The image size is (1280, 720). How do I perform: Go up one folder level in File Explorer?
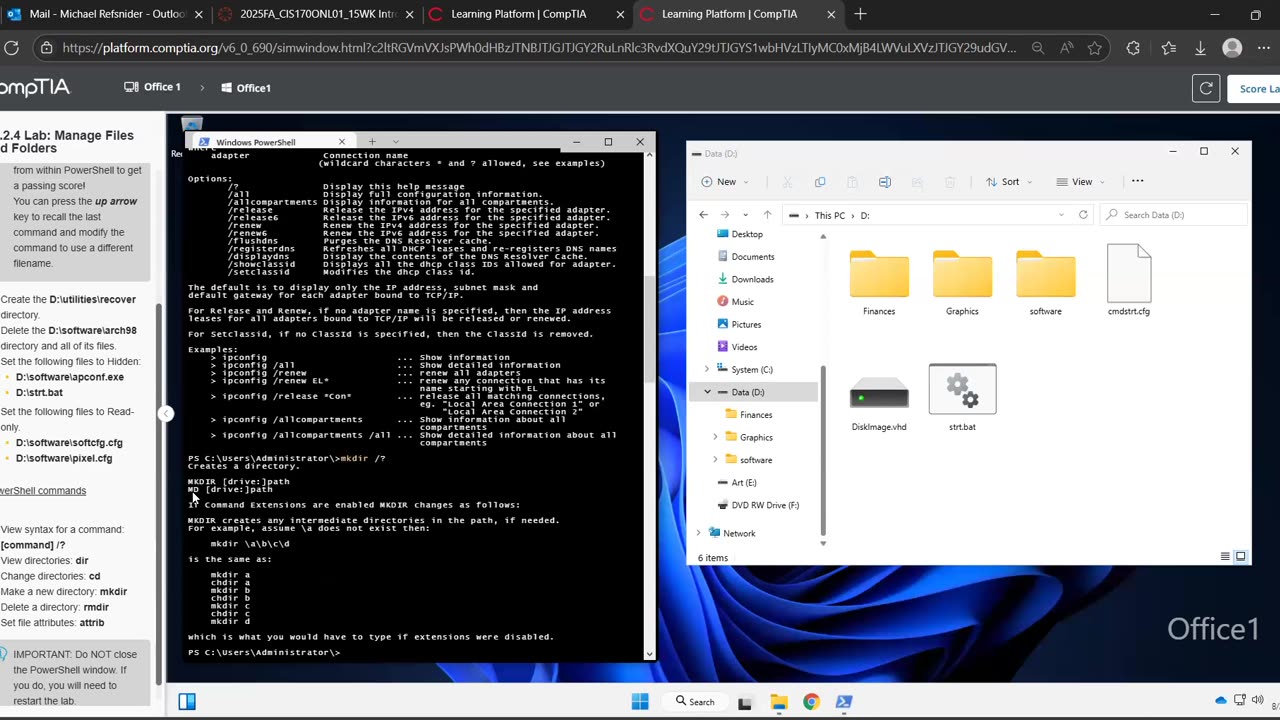tap(767, 215)
